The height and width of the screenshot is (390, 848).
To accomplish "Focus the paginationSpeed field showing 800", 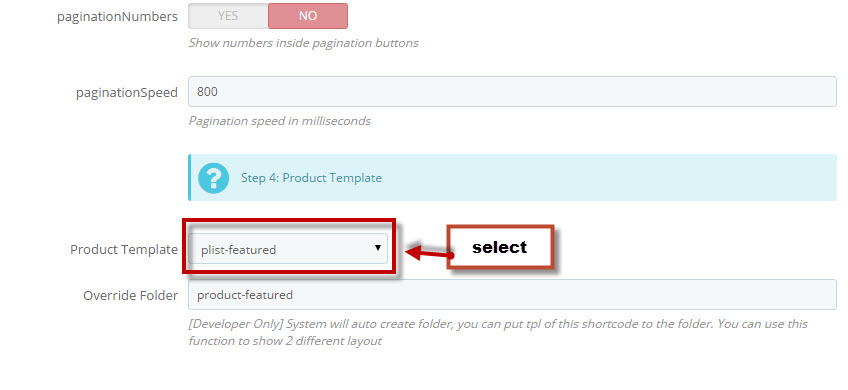I will [512, 91].
